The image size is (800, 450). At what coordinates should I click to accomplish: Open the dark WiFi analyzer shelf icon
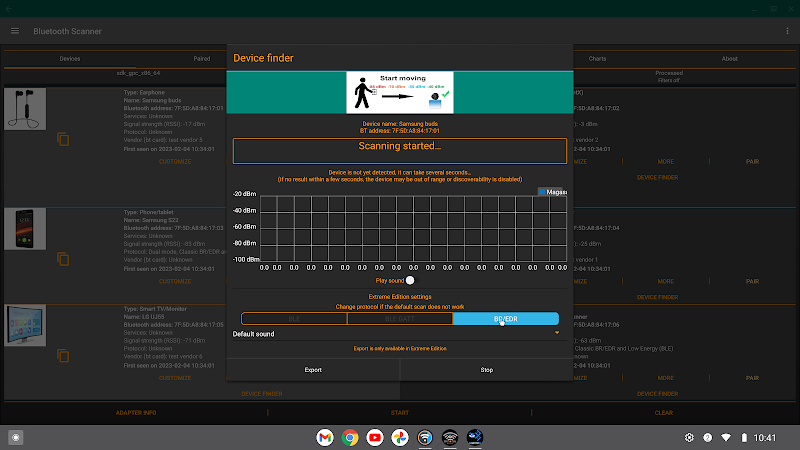click(450, 437)
